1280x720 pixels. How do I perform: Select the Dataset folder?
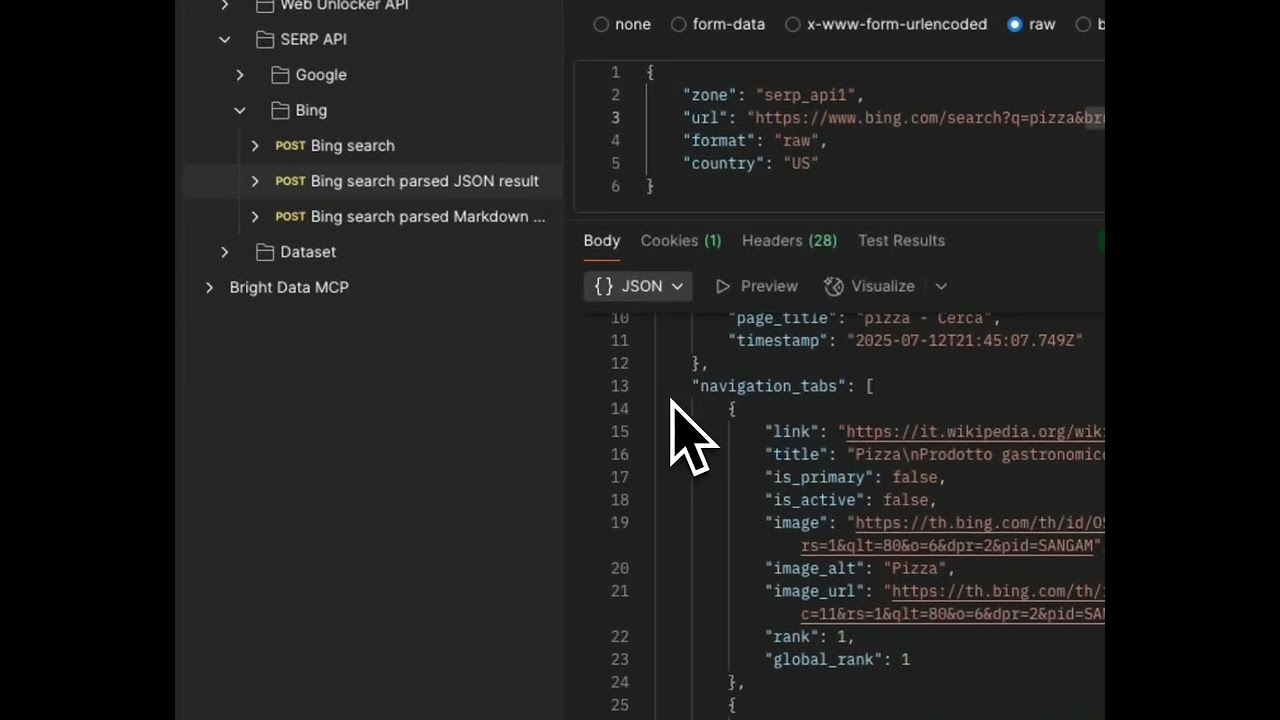click(308, 252)
